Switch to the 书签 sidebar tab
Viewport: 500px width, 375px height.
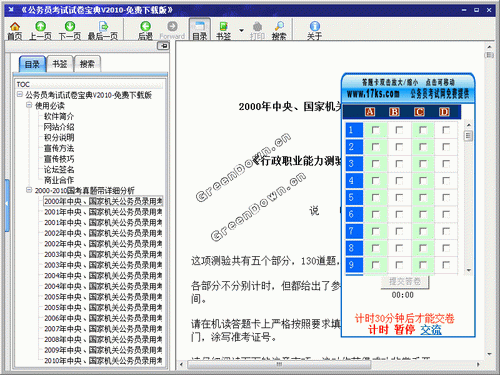60,64
